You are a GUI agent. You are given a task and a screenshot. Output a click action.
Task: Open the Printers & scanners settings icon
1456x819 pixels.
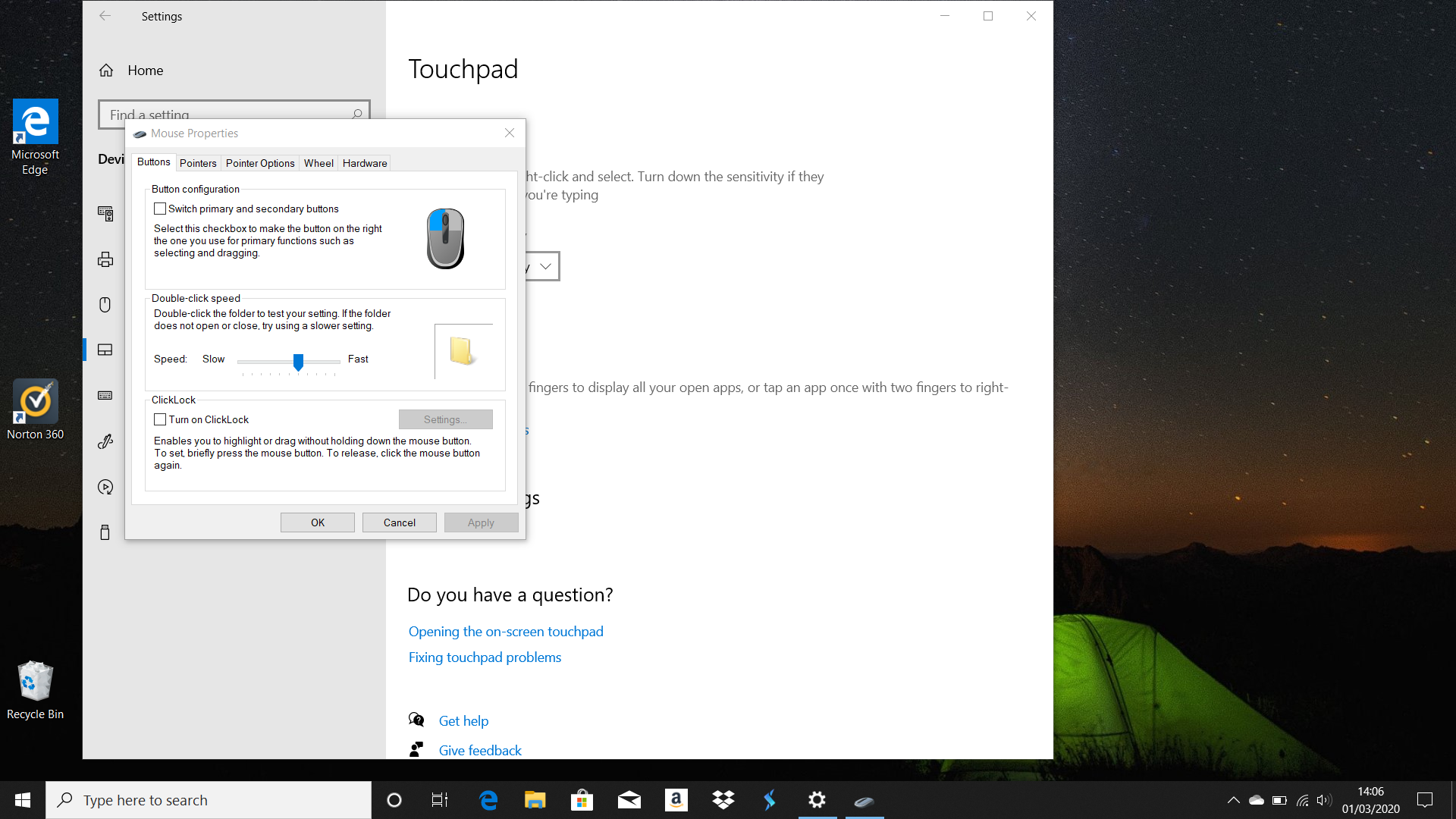[x=105, y=259]
